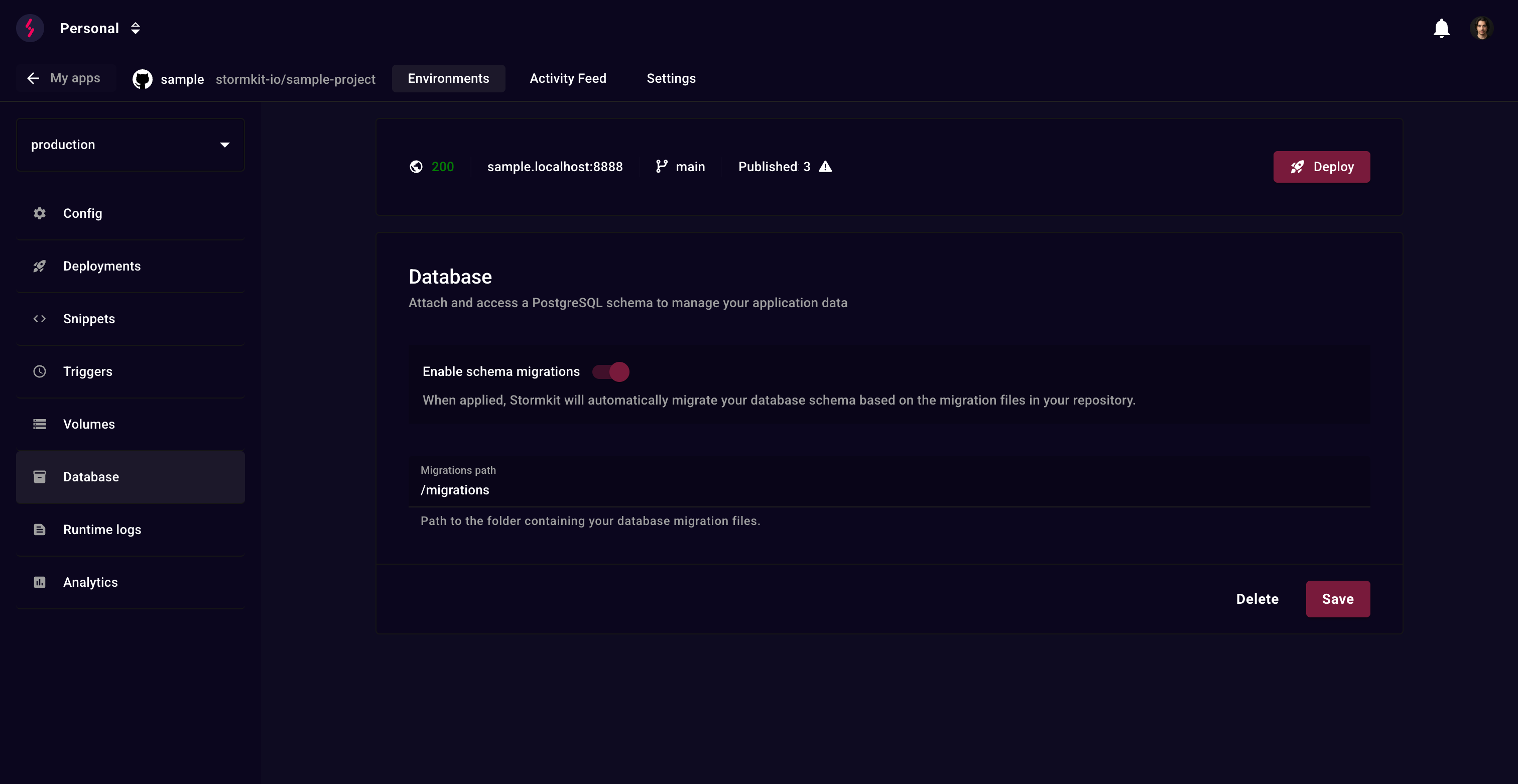Toggle Enable schema migrations switch
The width and height of the screenshot is (1518, 784).
(x=611, y=372)
